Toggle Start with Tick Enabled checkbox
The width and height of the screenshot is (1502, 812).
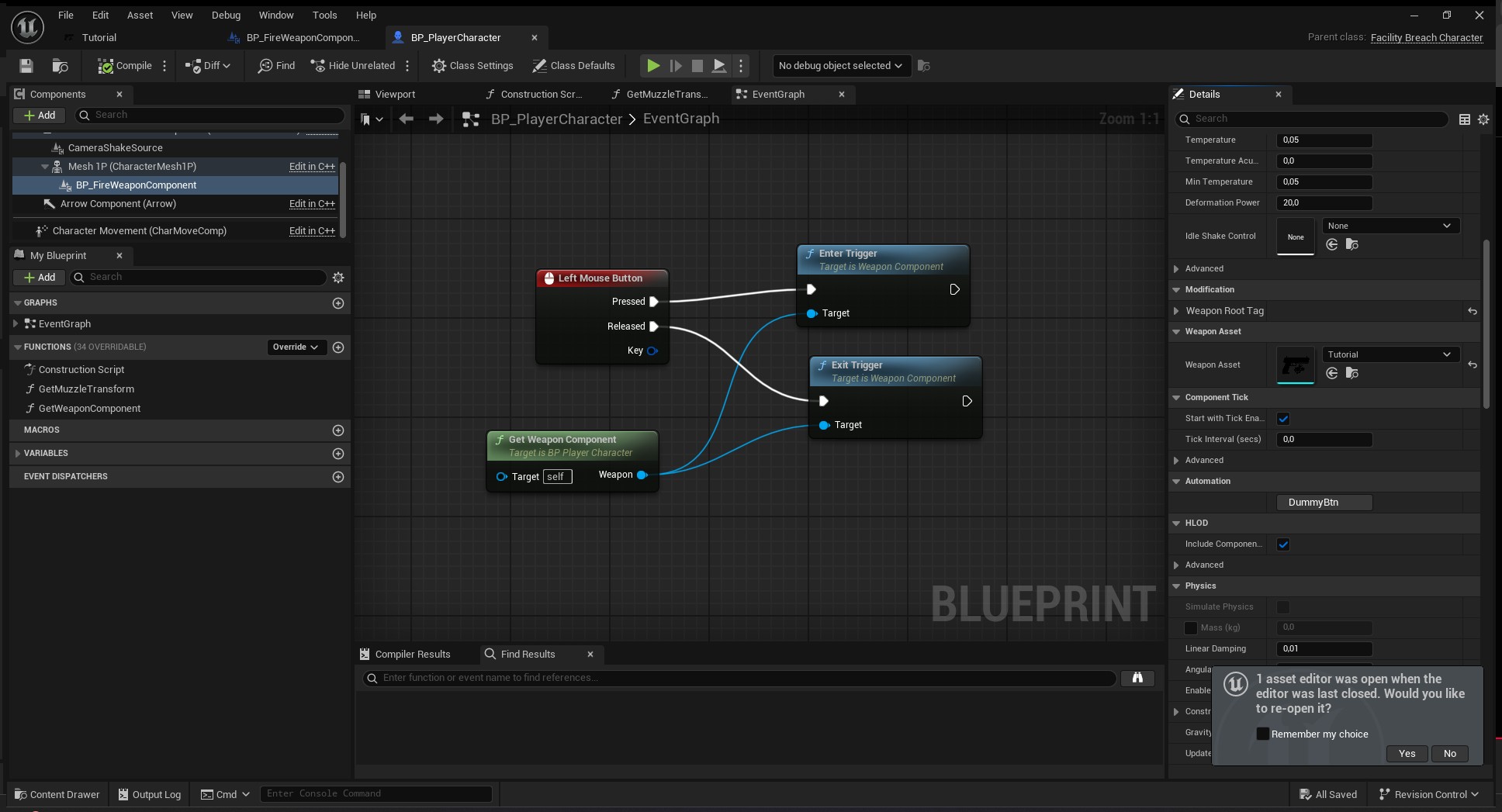[x=1283, y=419]
